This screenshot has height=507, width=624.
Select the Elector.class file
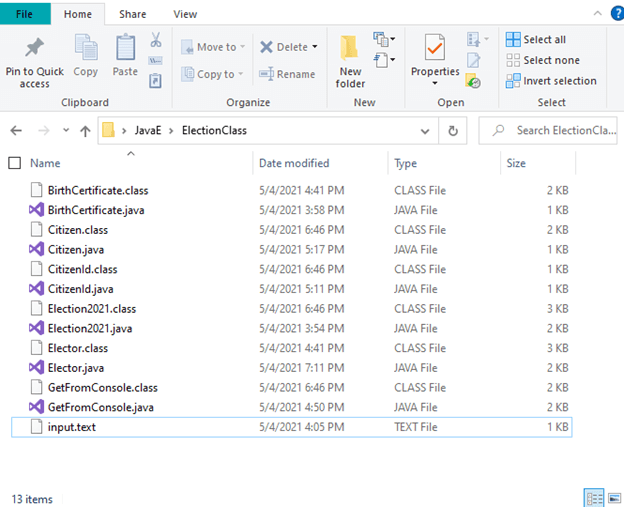point(292,348)
